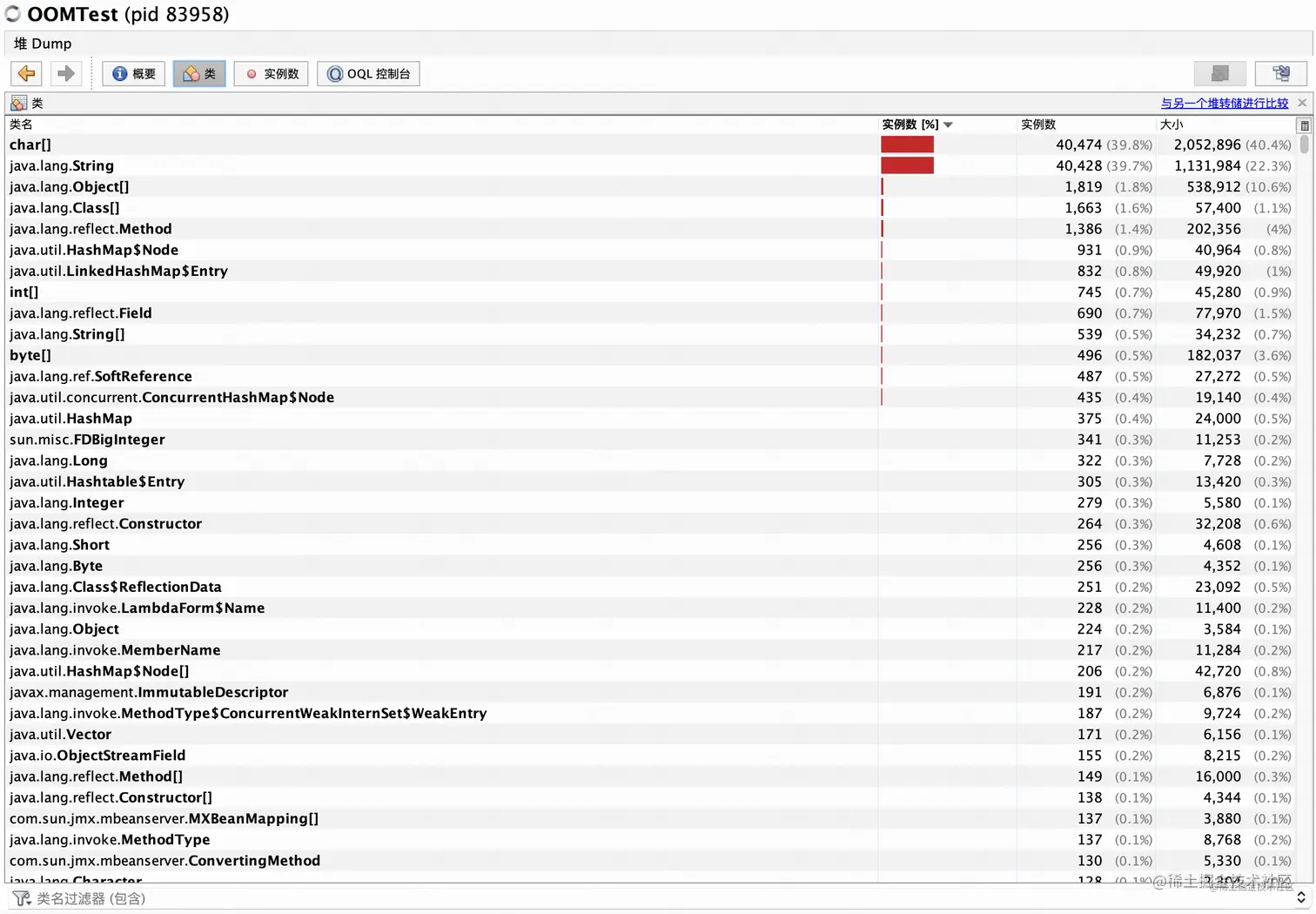The image size is (1316, 914).
Task: Click the forward navigation arrow
Action: point(65,73)
